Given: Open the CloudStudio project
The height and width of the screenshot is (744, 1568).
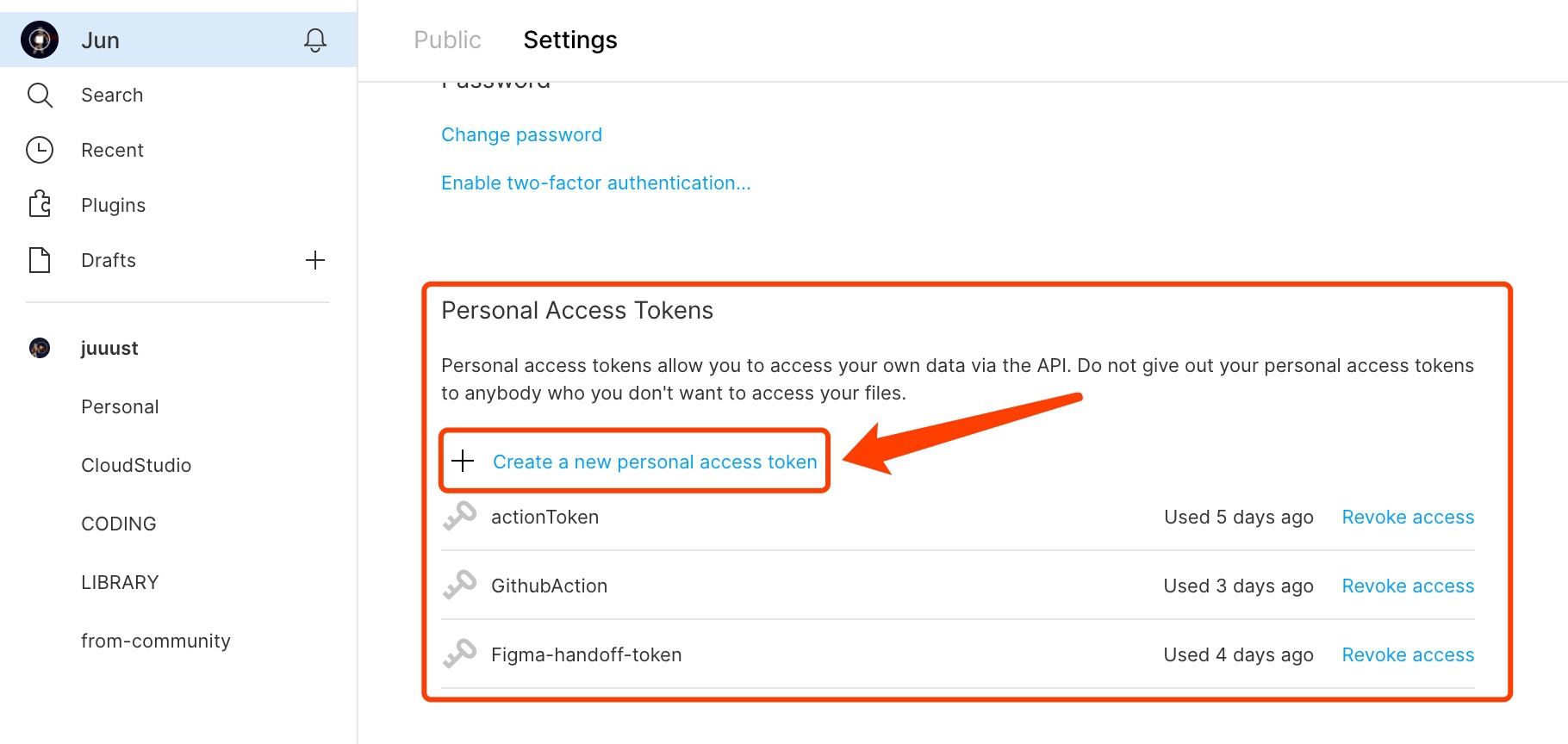Looking at the screenshot, I should click(136, 465).
